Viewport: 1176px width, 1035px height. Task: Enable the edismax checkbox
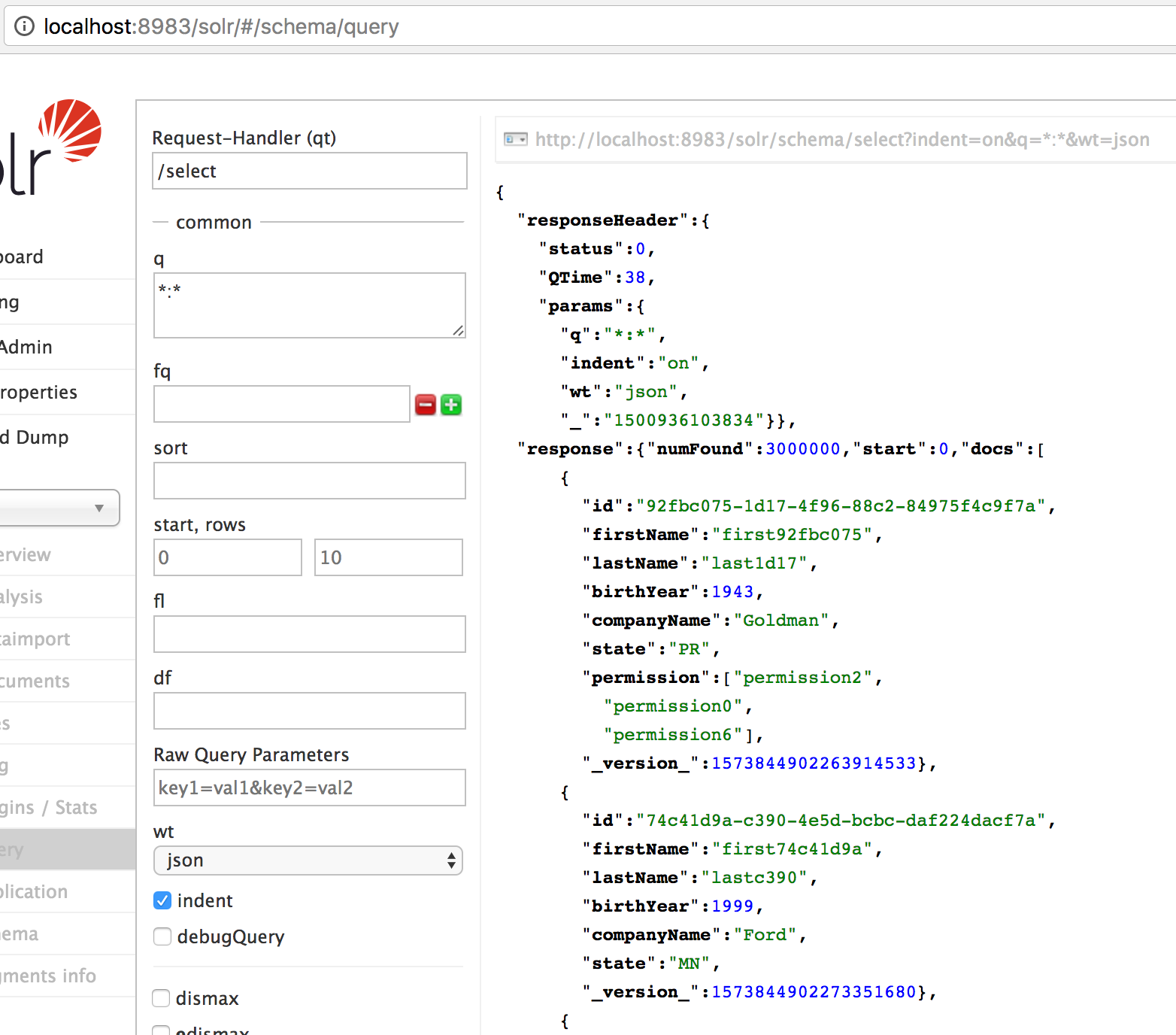pos(161,1031)
